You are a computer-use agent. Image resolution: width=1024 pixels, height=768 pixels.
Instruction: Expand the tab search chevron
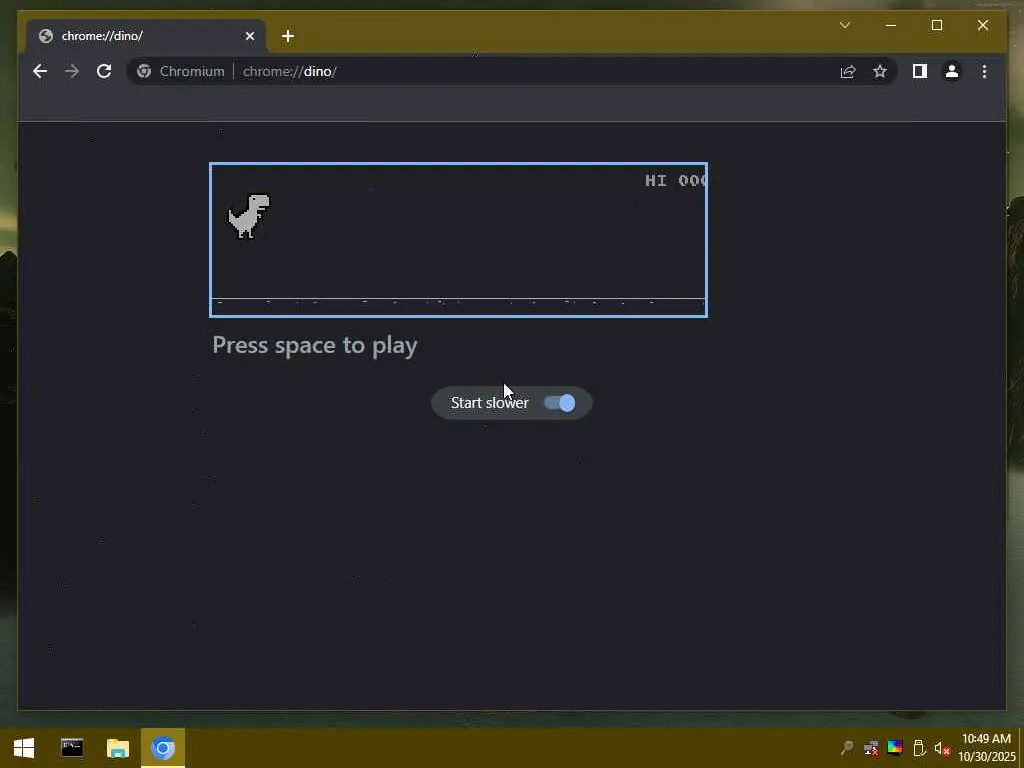844,25
